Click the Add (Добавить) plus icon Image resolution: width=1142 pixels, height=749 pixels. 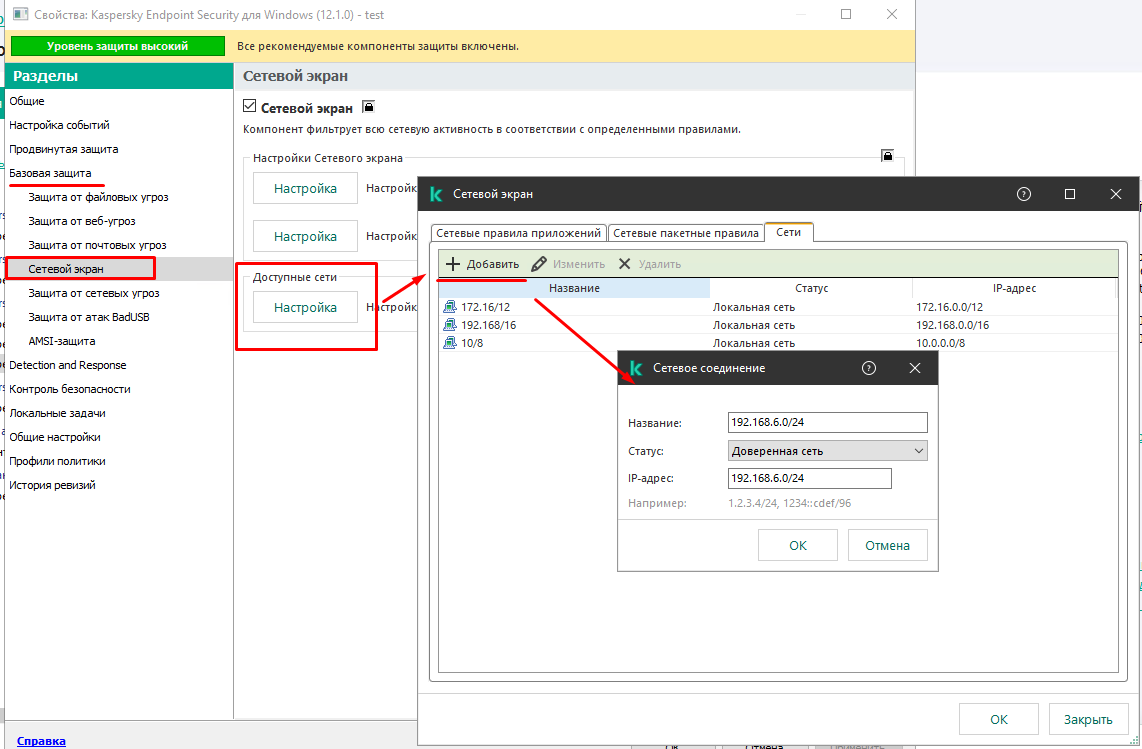point(452,264)
